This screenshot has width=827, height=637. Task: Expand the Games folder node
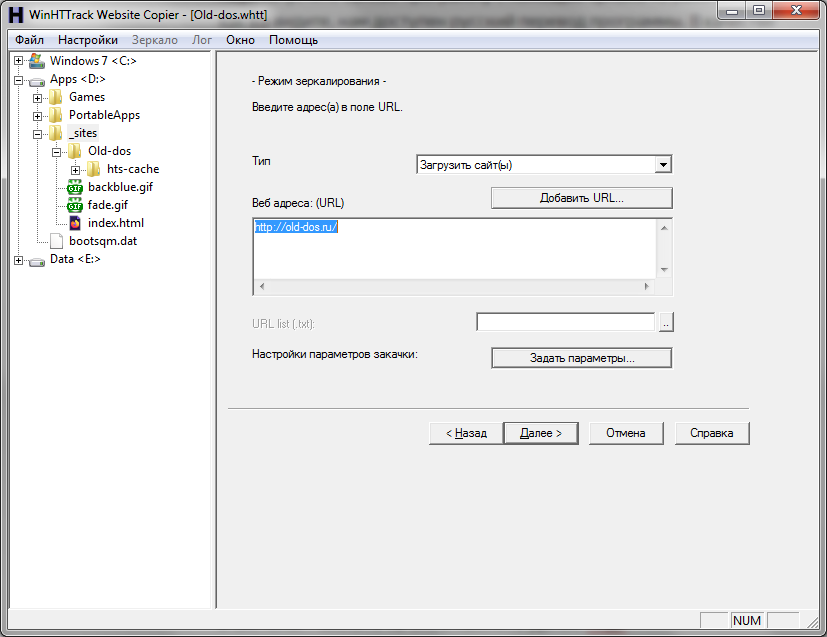coord(37,99)
